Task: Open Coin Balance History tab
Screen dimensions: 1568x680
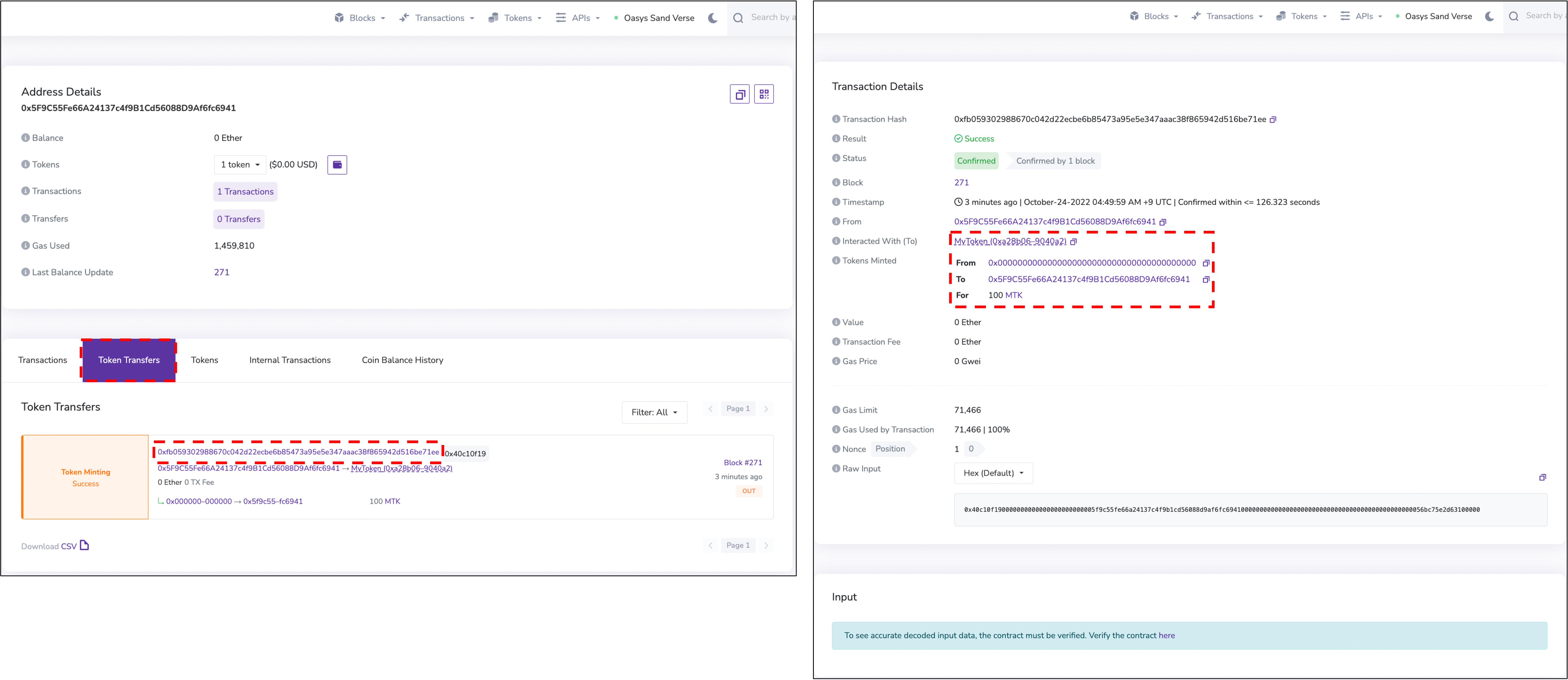Action: click(402, 361)
